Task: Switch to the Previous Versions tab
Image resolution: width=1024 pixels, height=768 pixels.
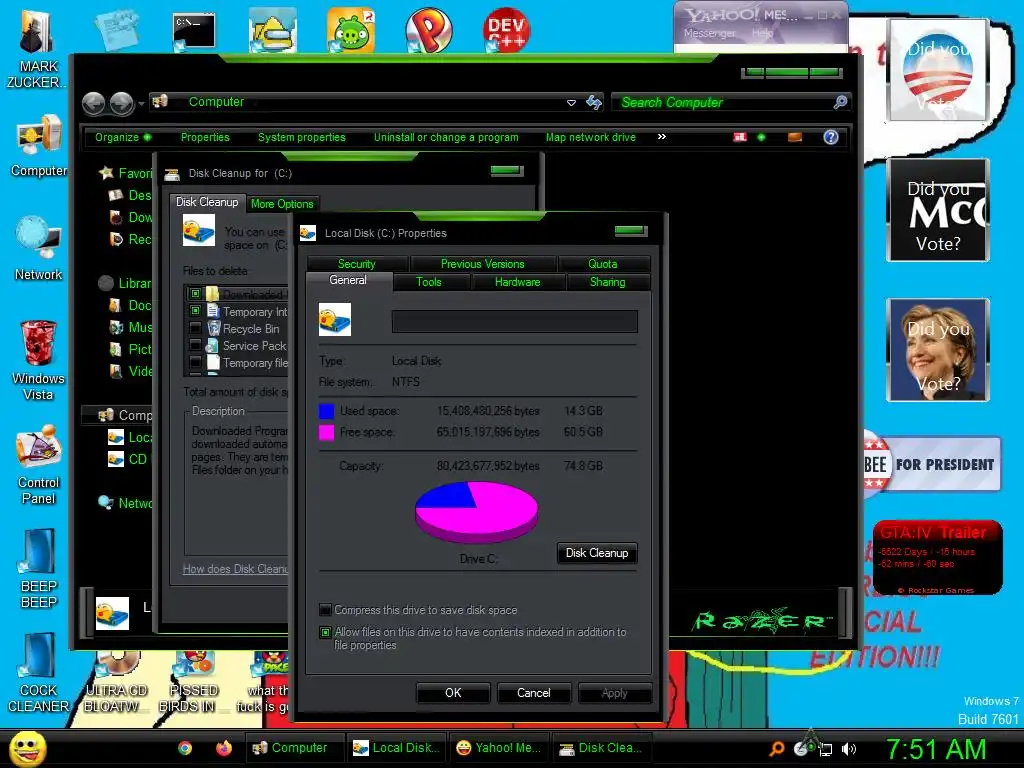Action: pos(483,264)
